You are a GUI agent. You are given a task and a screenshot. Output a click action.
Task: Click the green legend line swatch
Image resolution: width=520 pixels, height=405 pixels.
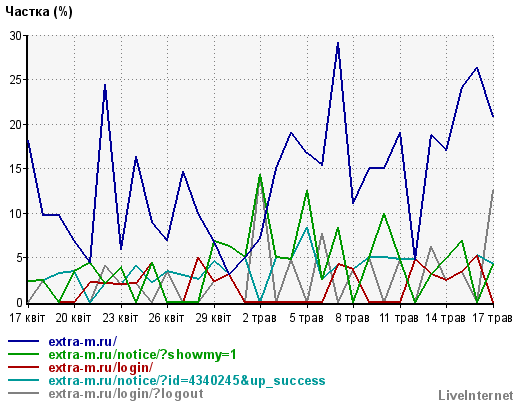[x=24, y=354]
